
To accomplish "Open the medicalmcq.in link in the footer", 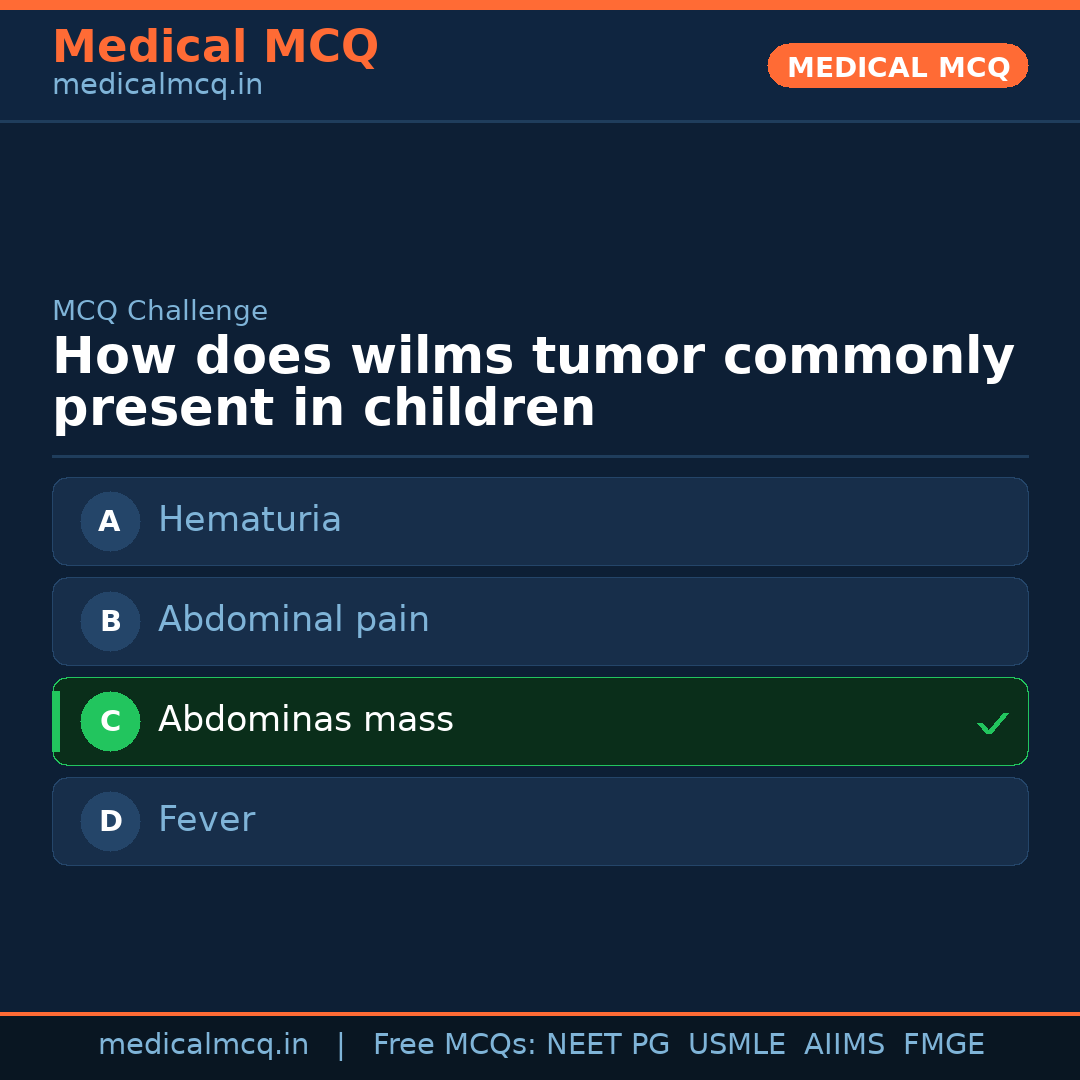I will click(203, 1045).
